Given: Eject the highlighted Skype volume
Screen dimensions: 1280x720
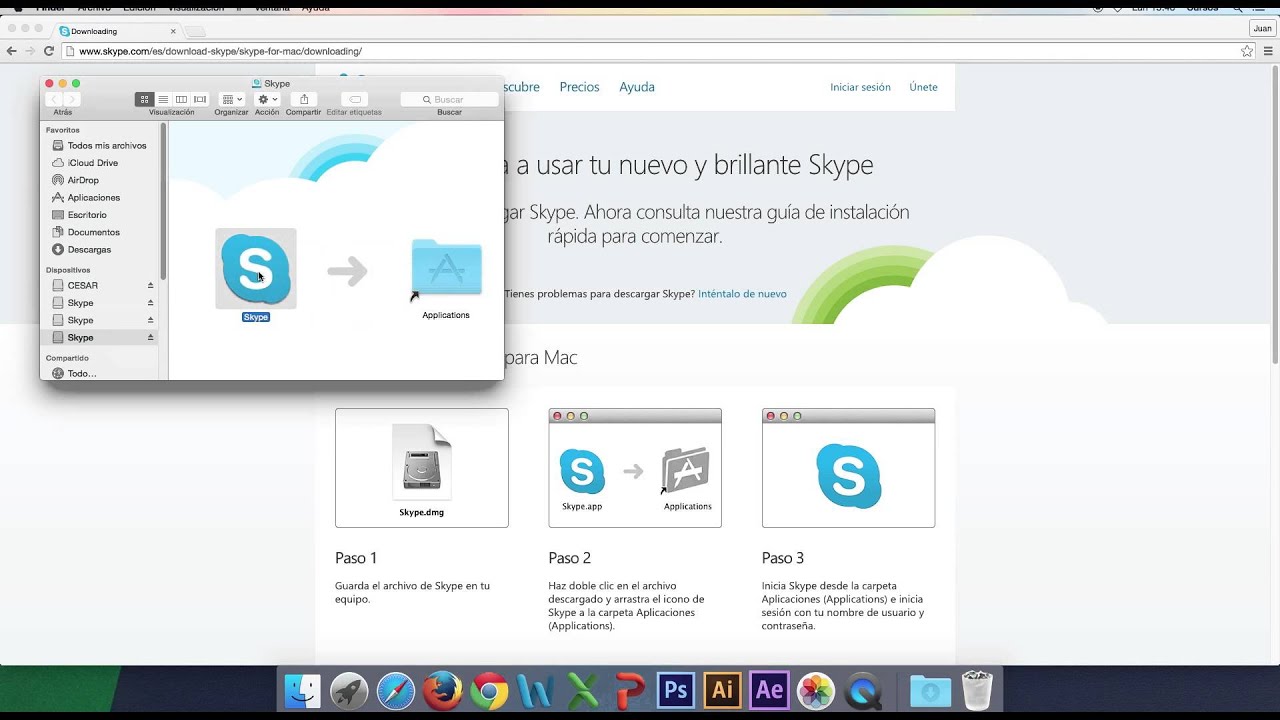Looking at the screenshot, I should (151, 337).
